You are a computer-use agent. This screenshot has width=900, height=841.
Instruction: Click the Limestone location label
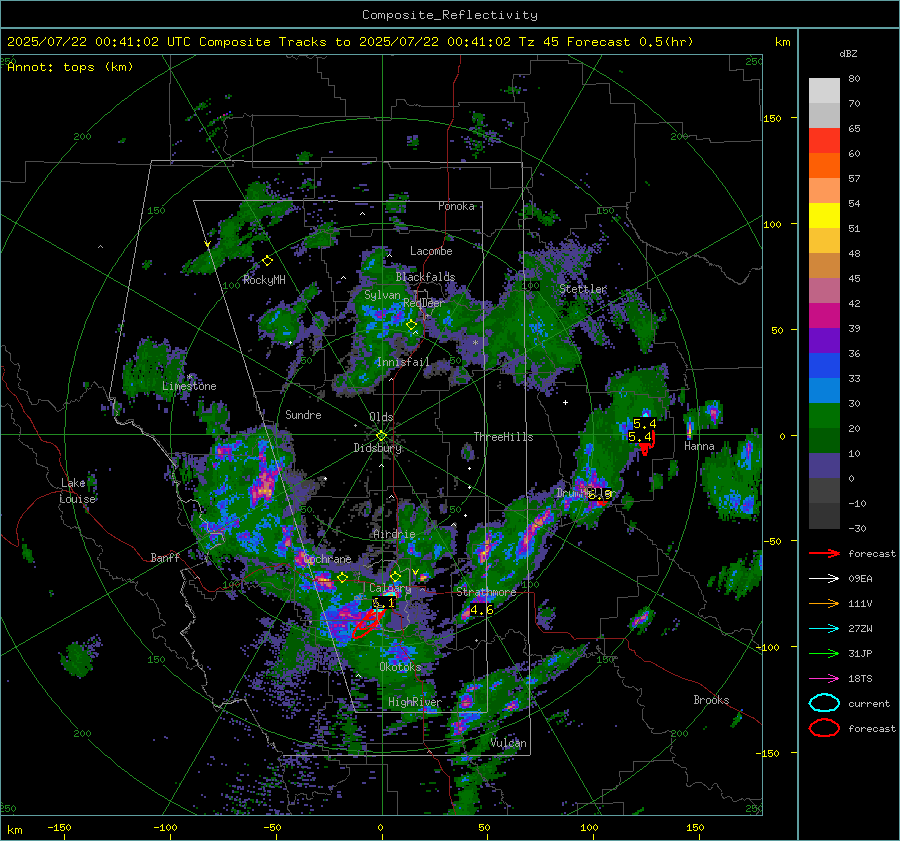click(x=189, y=386)
